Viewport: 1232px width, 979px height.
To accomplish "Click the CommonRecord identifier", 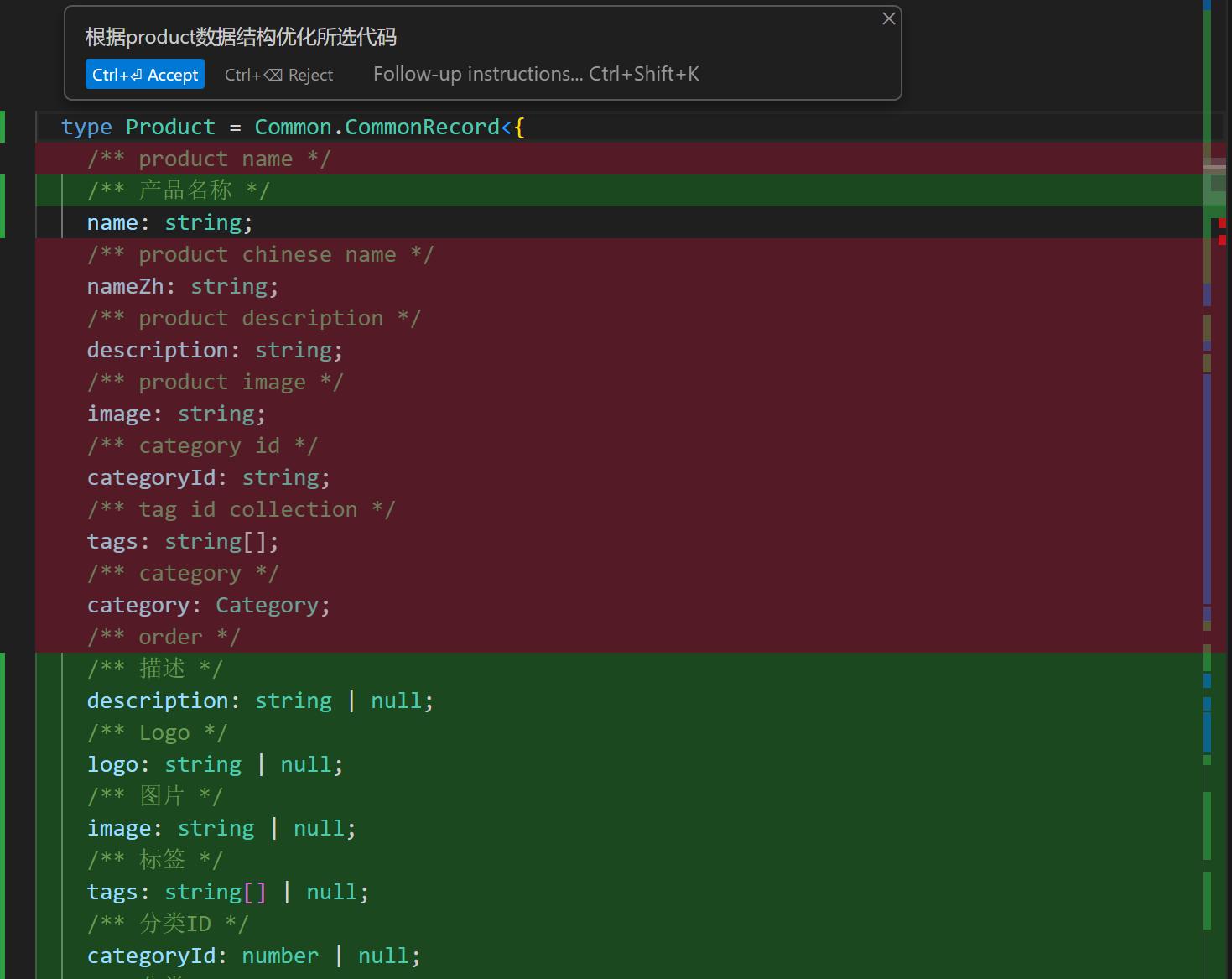I will (422, 128).
